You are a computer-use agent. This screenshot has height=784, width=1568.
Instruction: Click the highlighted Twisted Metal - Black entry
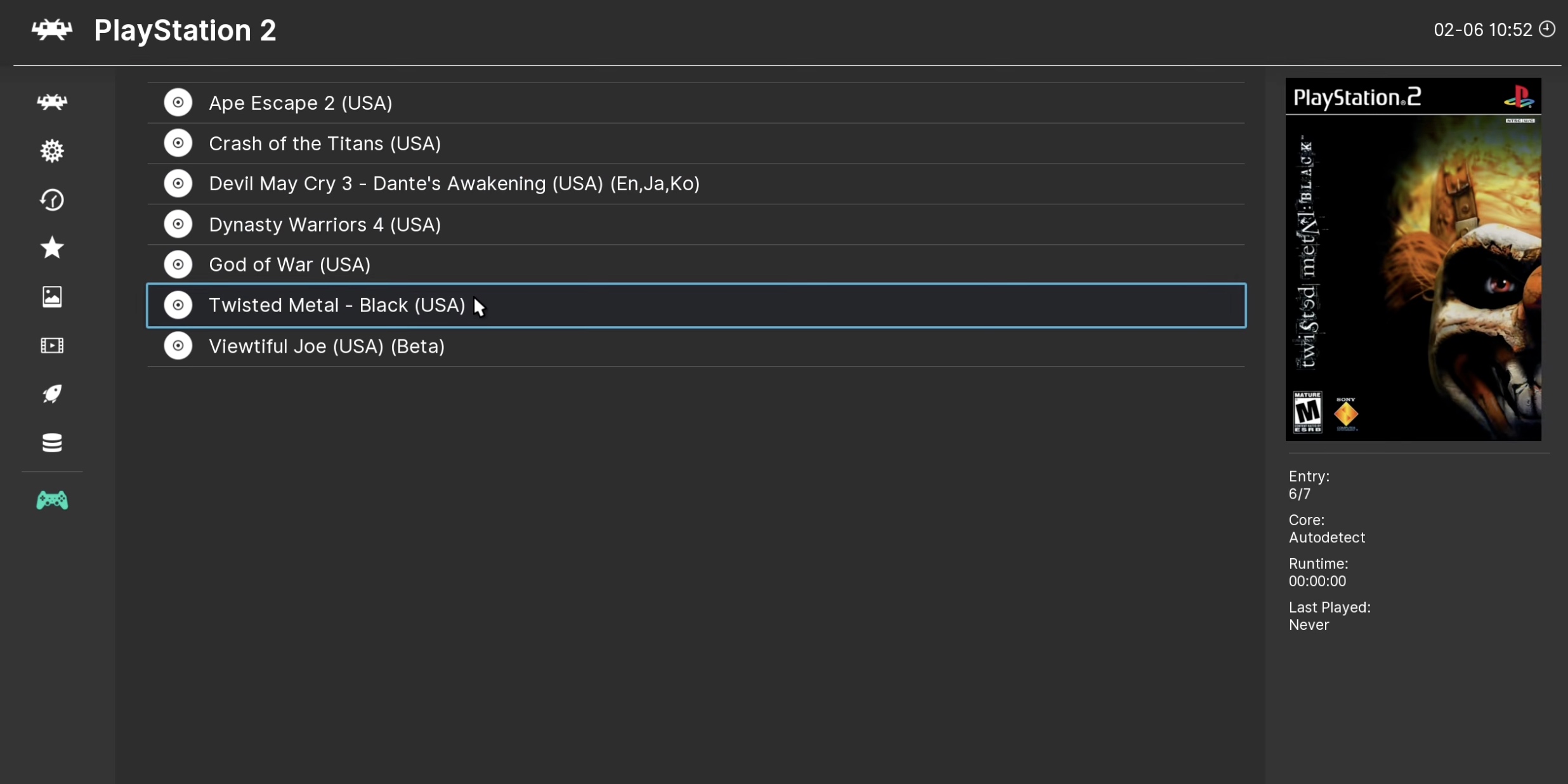click(337, 306)
